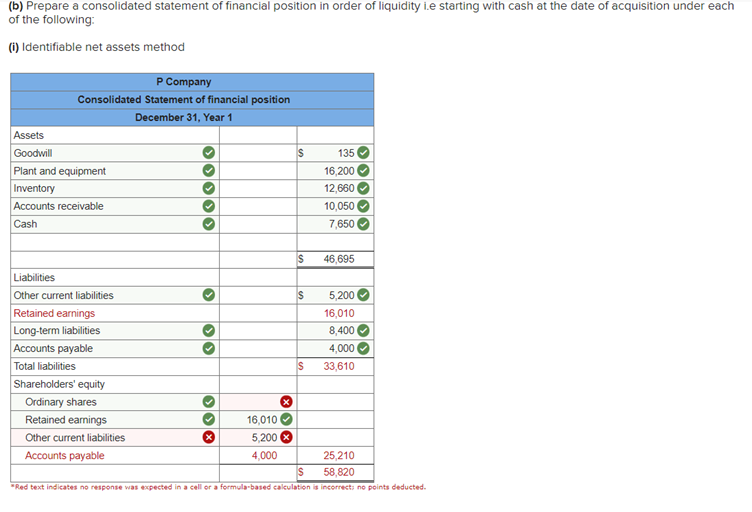Click green check icon beside Cash label
Screen dimensions: 752x512
[209, 224]
